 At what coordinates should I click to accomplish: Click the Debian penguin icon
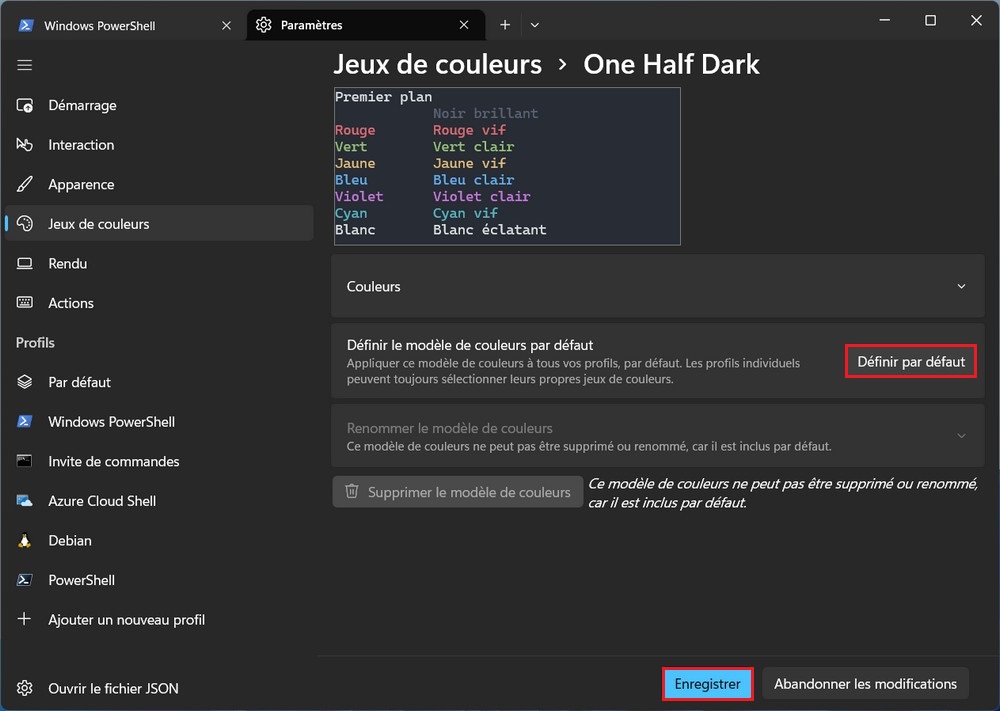(x=24, y=540)
